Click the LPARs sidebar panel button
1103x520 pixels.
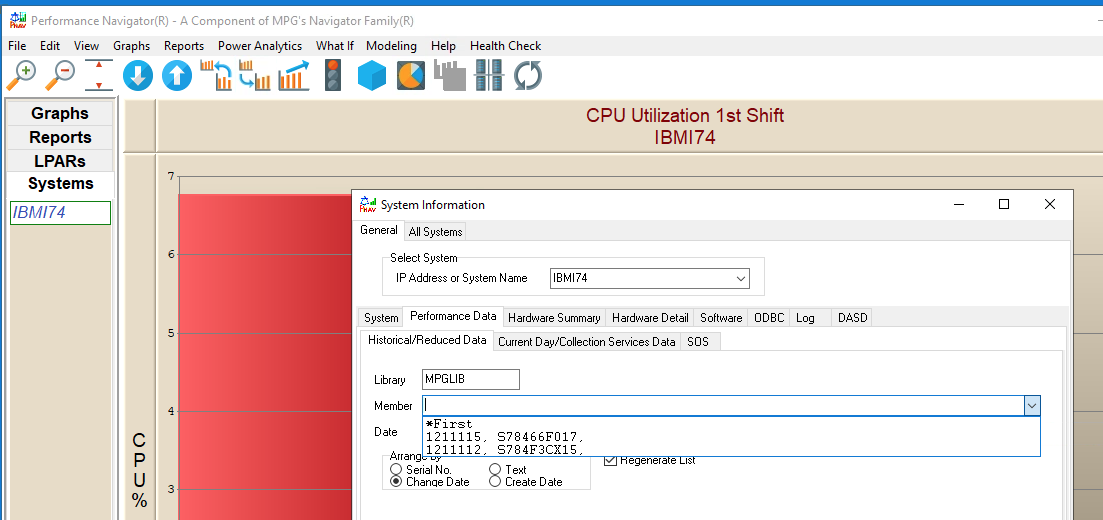pos(60,161)
